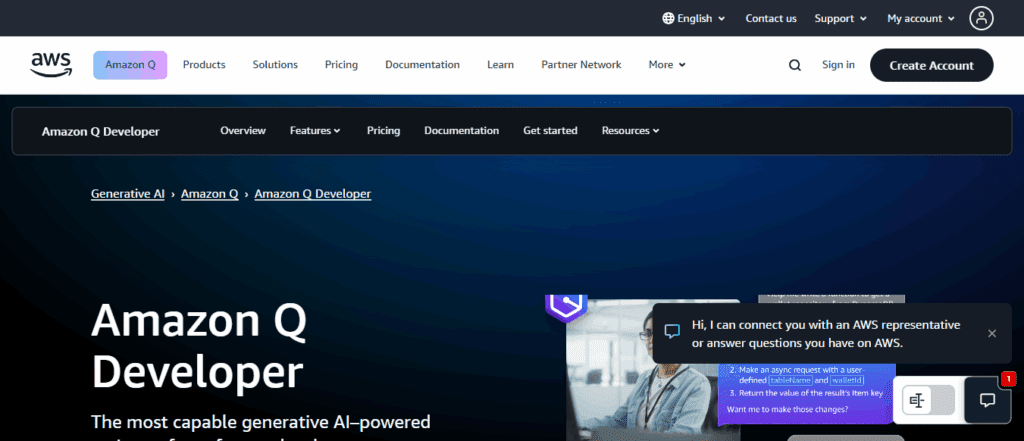Image resolution: width=1024 pixels, height=441 pixels.
Task: Open the chat bubble button with notification
Action: click(987, 400)
